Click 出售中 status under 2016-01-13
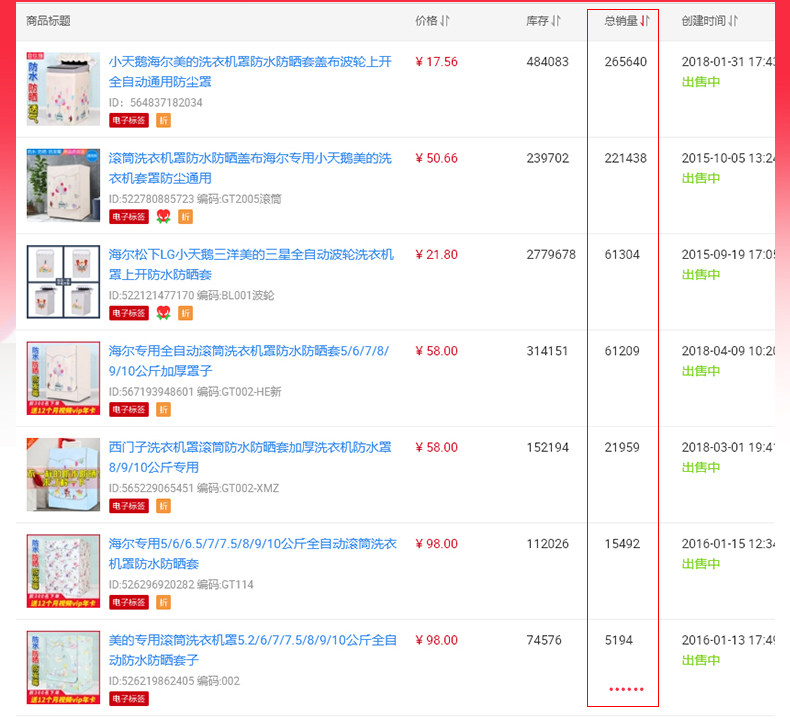790x727 pixels. (701, 660)
